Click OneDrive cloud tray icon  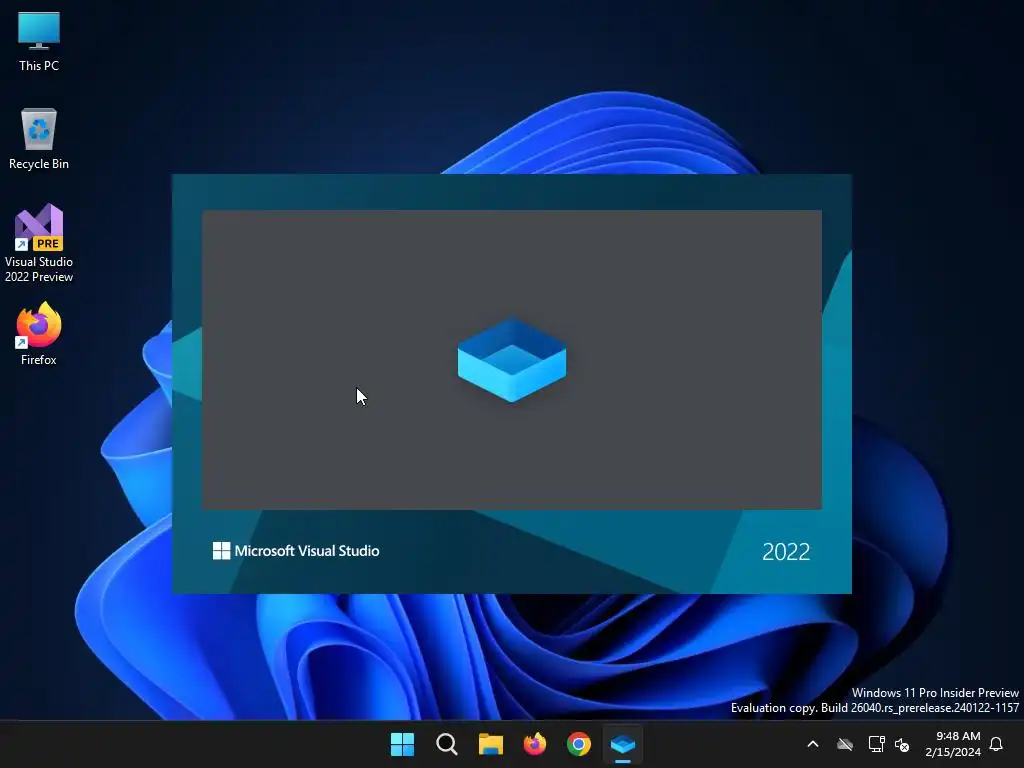(x=845, y=744)
